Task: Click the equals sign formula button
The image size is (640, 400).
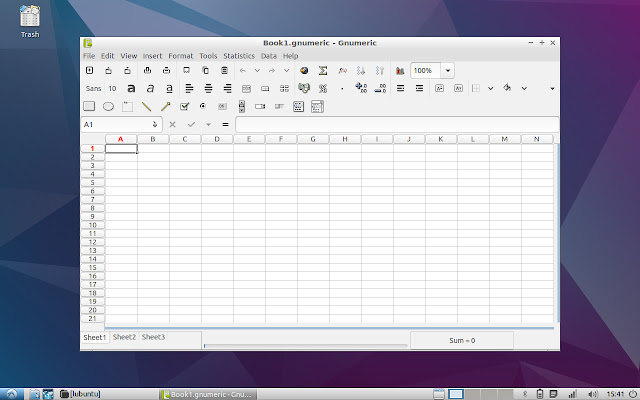Action: pos(225,124)
